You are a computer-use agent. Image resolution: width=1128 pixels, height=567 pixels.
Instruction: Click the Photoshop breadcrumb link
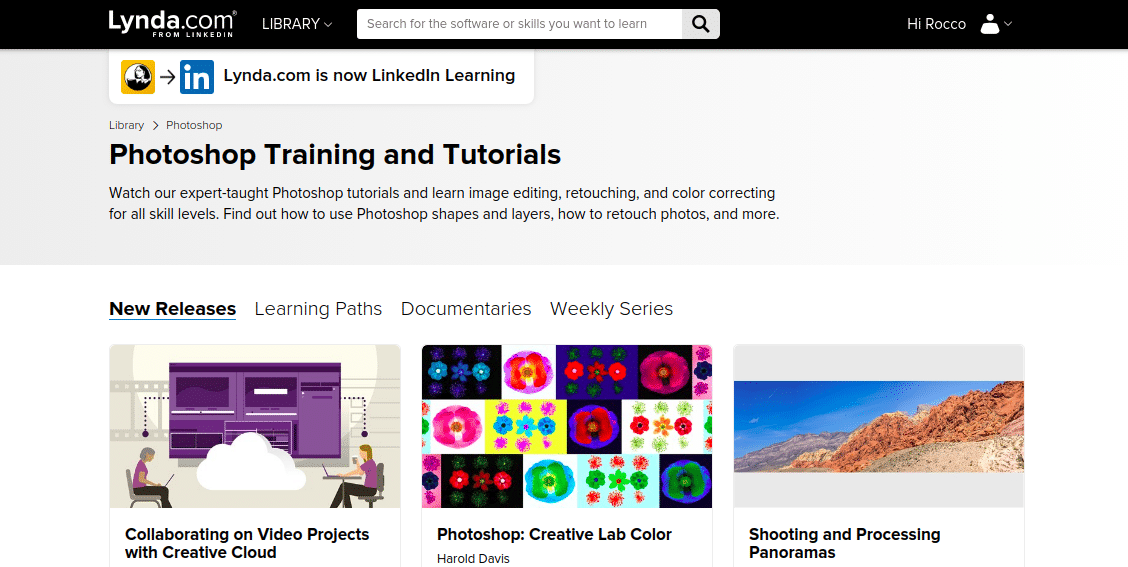point(194,125)
